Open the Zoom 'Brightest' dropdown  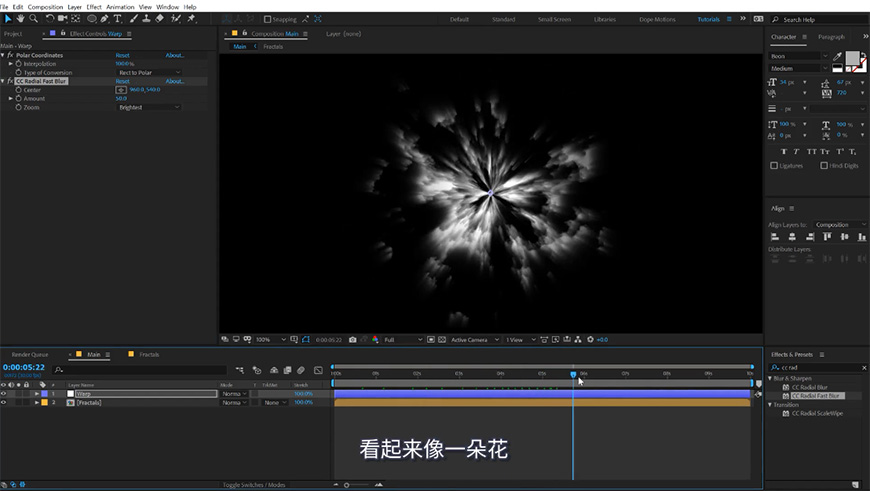[x=149, y=107]
